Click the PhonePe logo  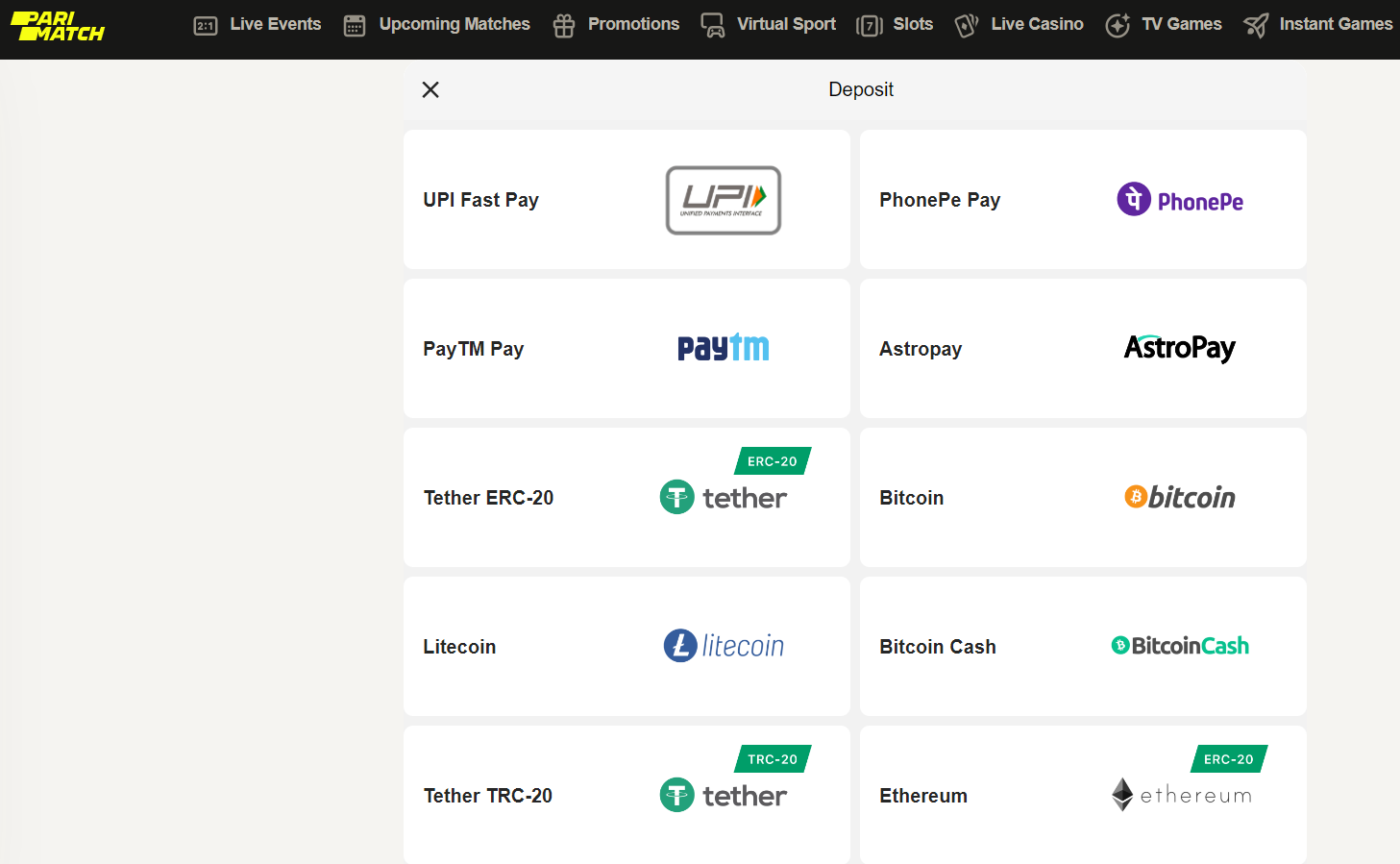[x=1180, y=200]
